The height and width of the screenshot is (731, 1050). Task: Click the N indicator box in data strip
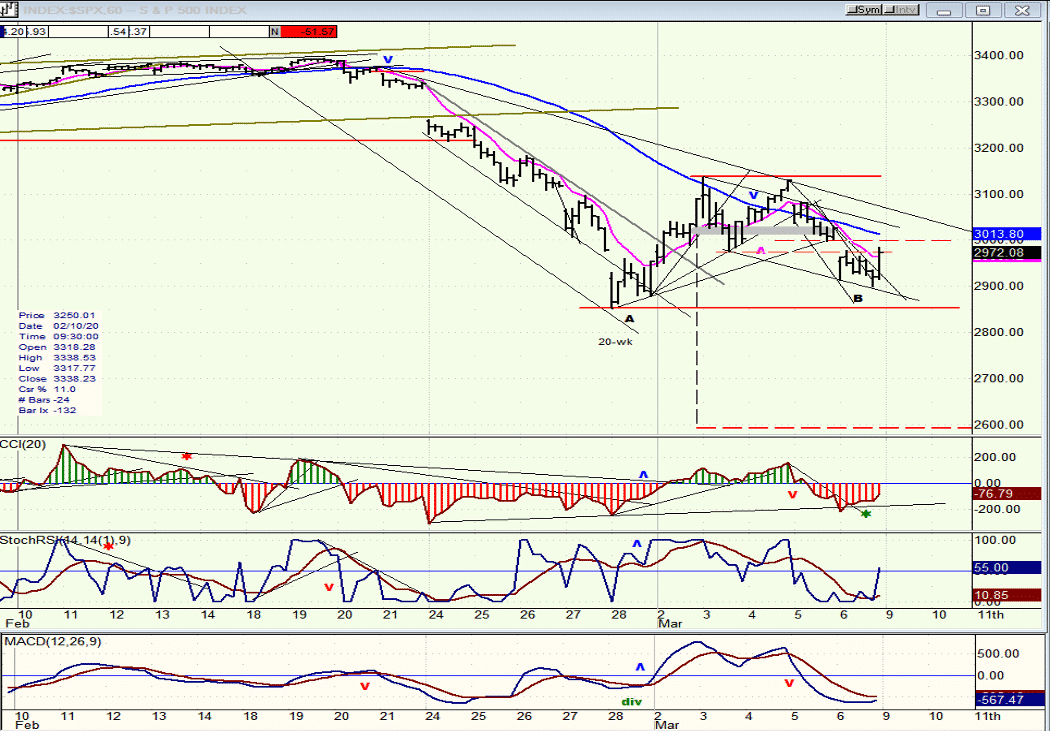pos(275,31)
